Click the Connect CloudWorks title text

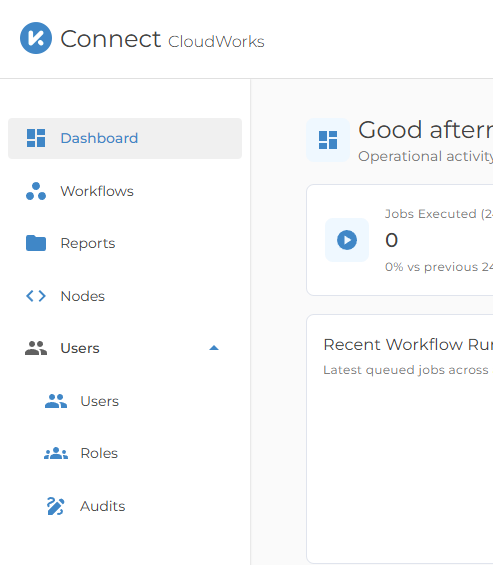(163, 39)
